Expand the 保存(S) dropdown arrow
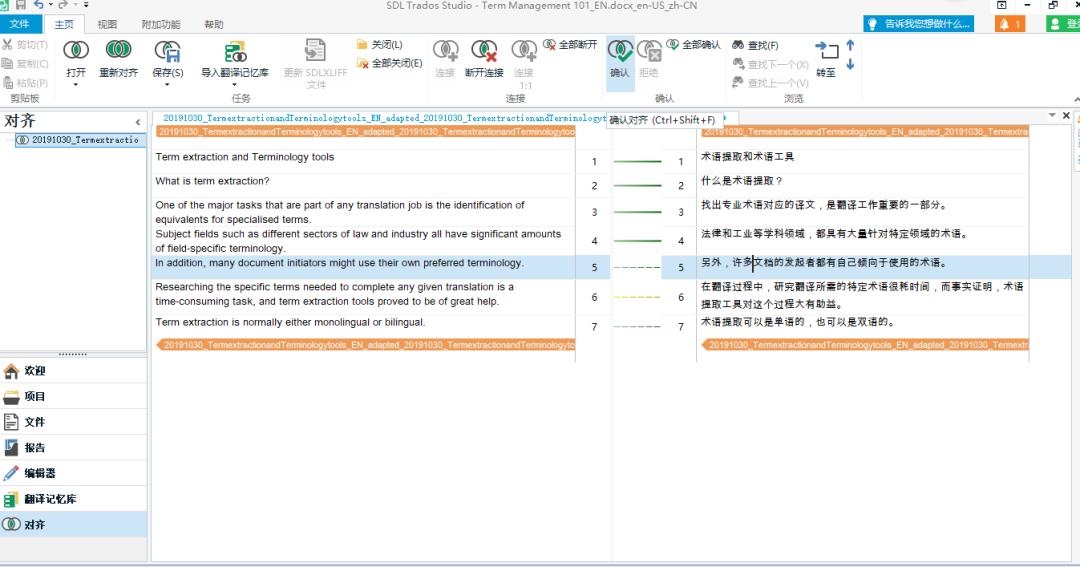Image resolution: width=1080 pixels, height=567 pixels. [167, 85]
